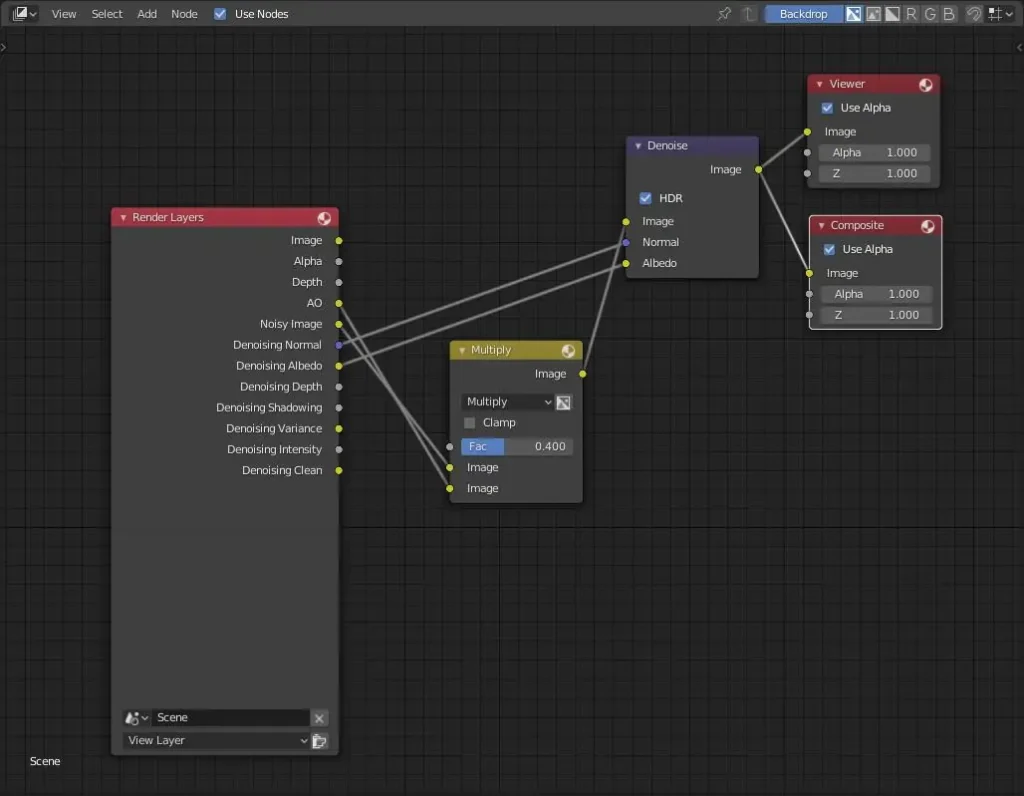The image size is (1024, 796).
Task: Click the parent node tree arrow icon
Action: click(x=750, y=14)
